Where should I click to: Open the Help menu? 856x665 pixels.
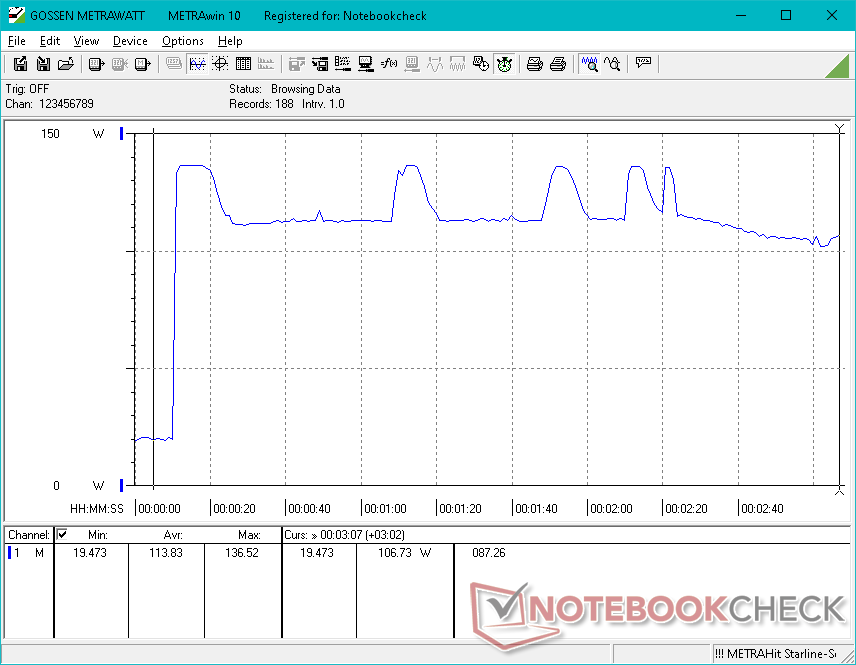[230, 41]
